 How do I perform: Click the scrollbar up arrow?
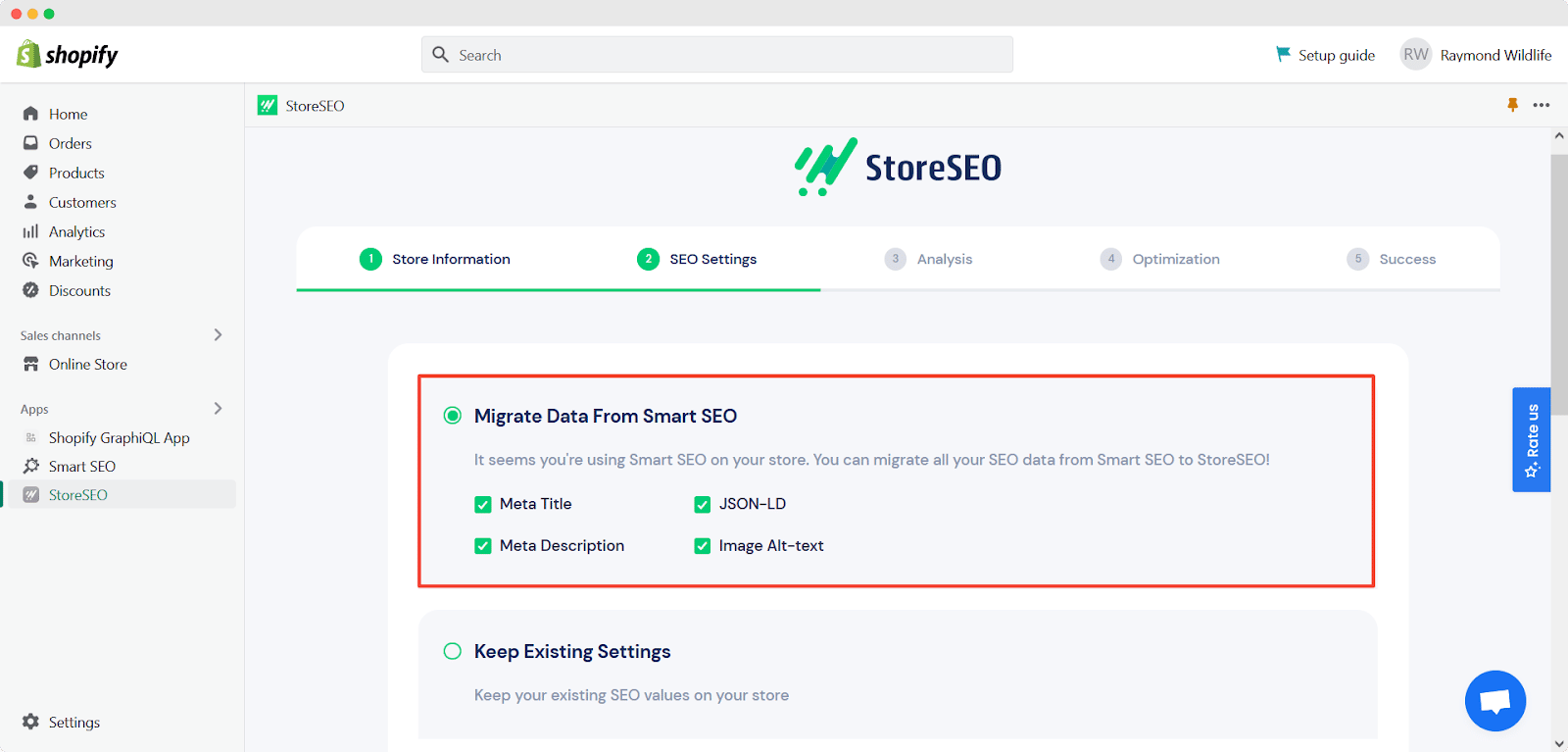[x=1559, y=136]
